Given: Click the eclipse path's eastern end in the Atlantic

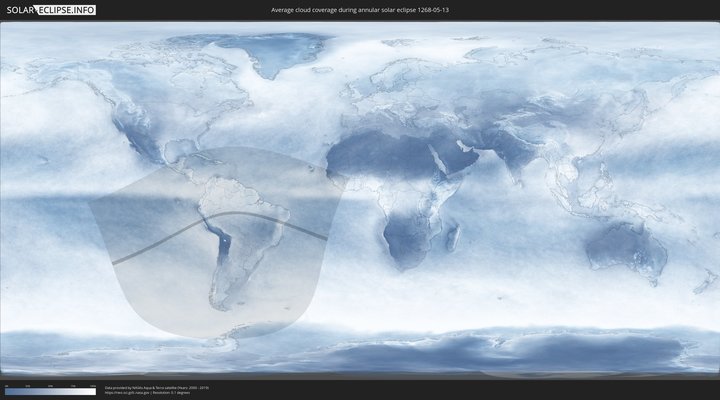Looking at the screenshot, I should tap(323, 237).
